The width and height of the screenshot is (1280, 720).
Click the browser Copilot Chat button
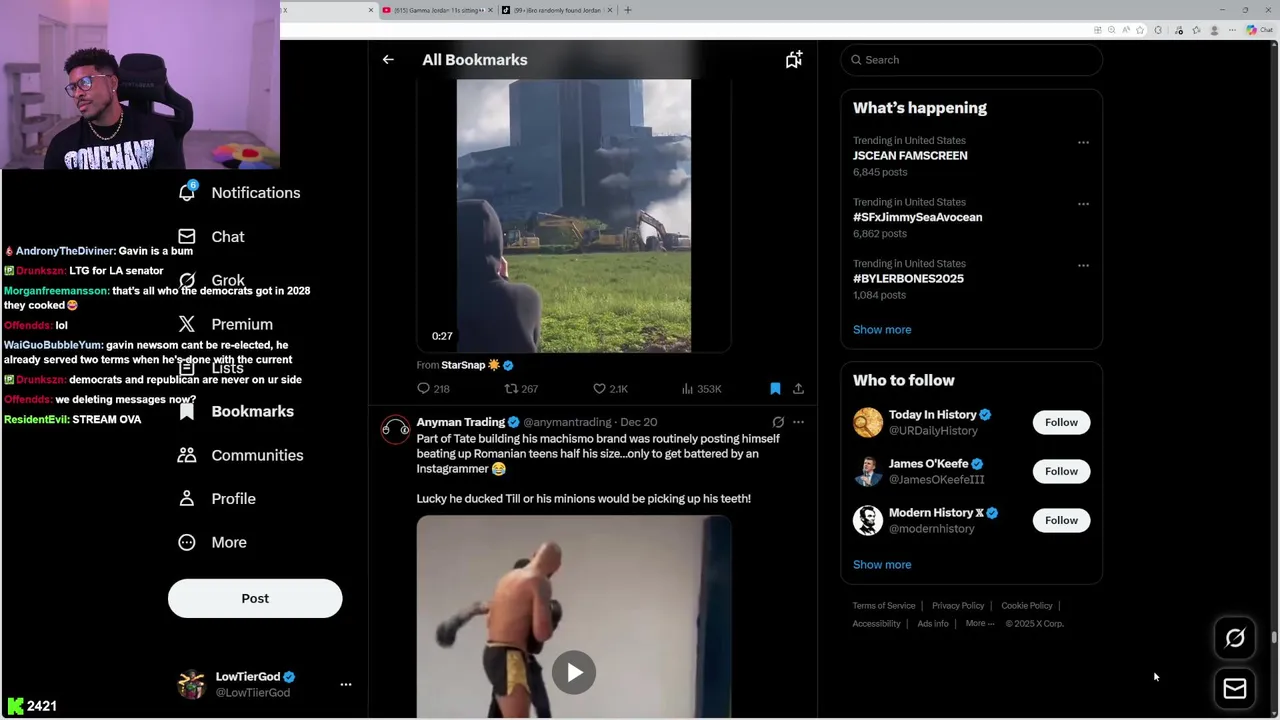tap(1258, 30)
